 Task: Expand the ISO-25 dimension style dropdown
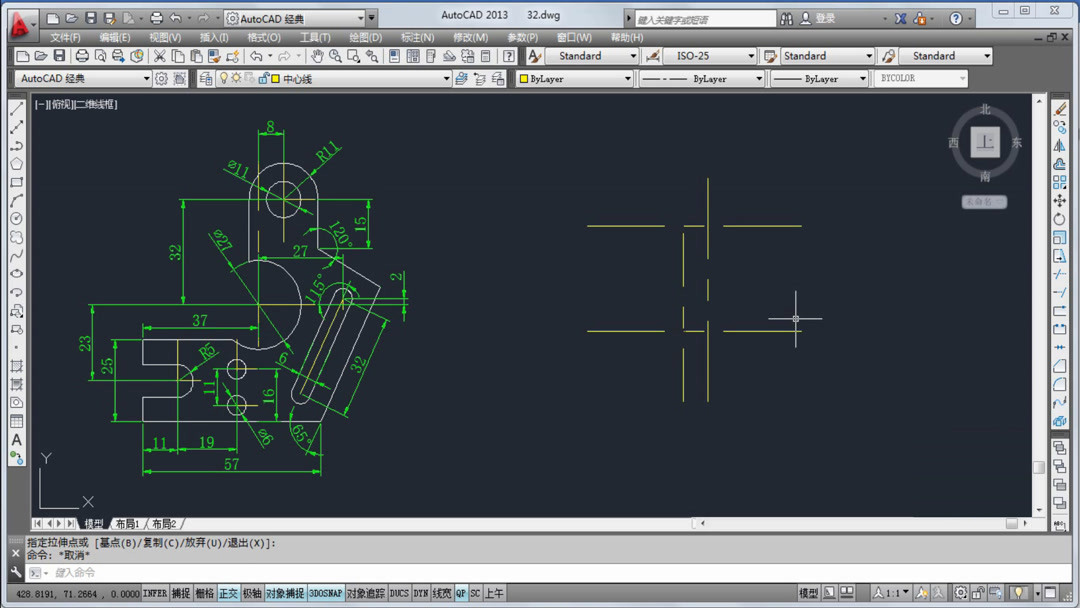[x=751, y=56]
